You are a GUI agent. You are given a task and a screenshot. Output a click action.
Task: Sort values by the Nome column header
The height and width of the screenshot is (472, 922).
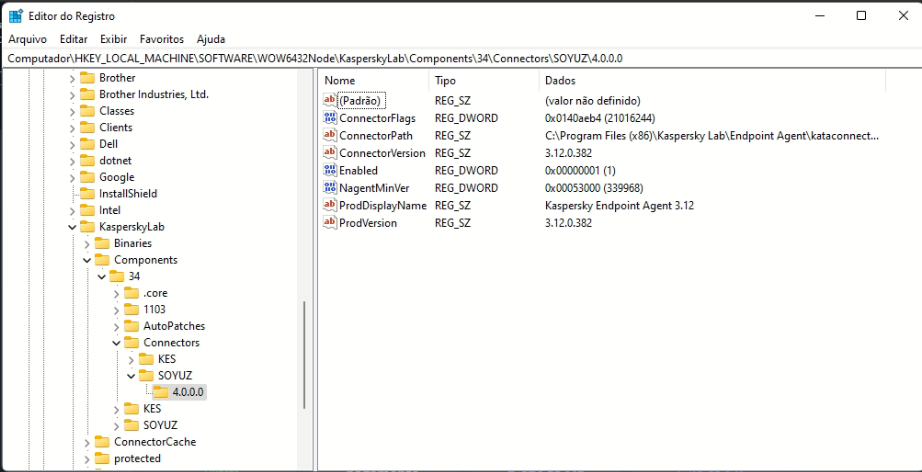[374, 81]
